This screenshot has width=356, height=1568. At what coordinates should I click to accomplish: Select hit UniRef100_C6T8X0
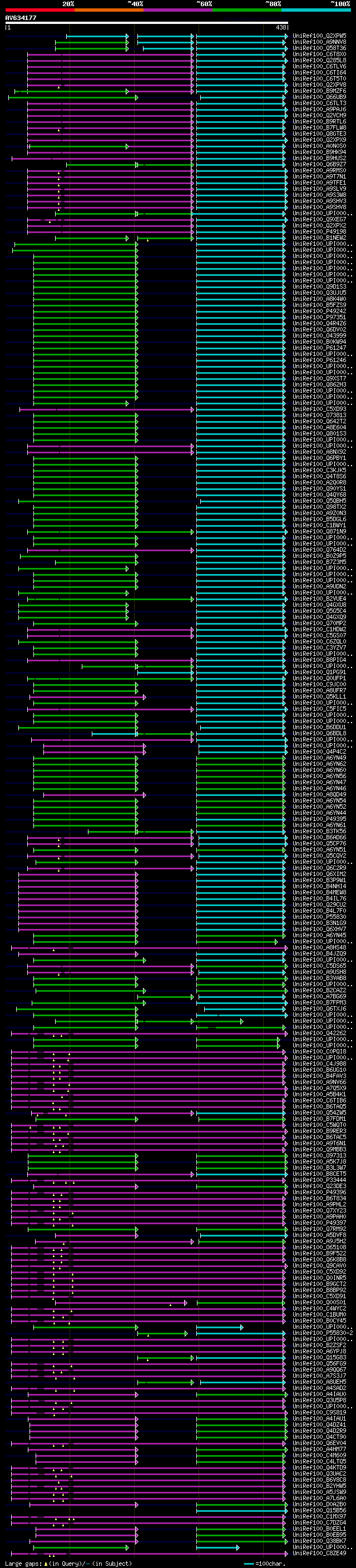pos(319,54)
